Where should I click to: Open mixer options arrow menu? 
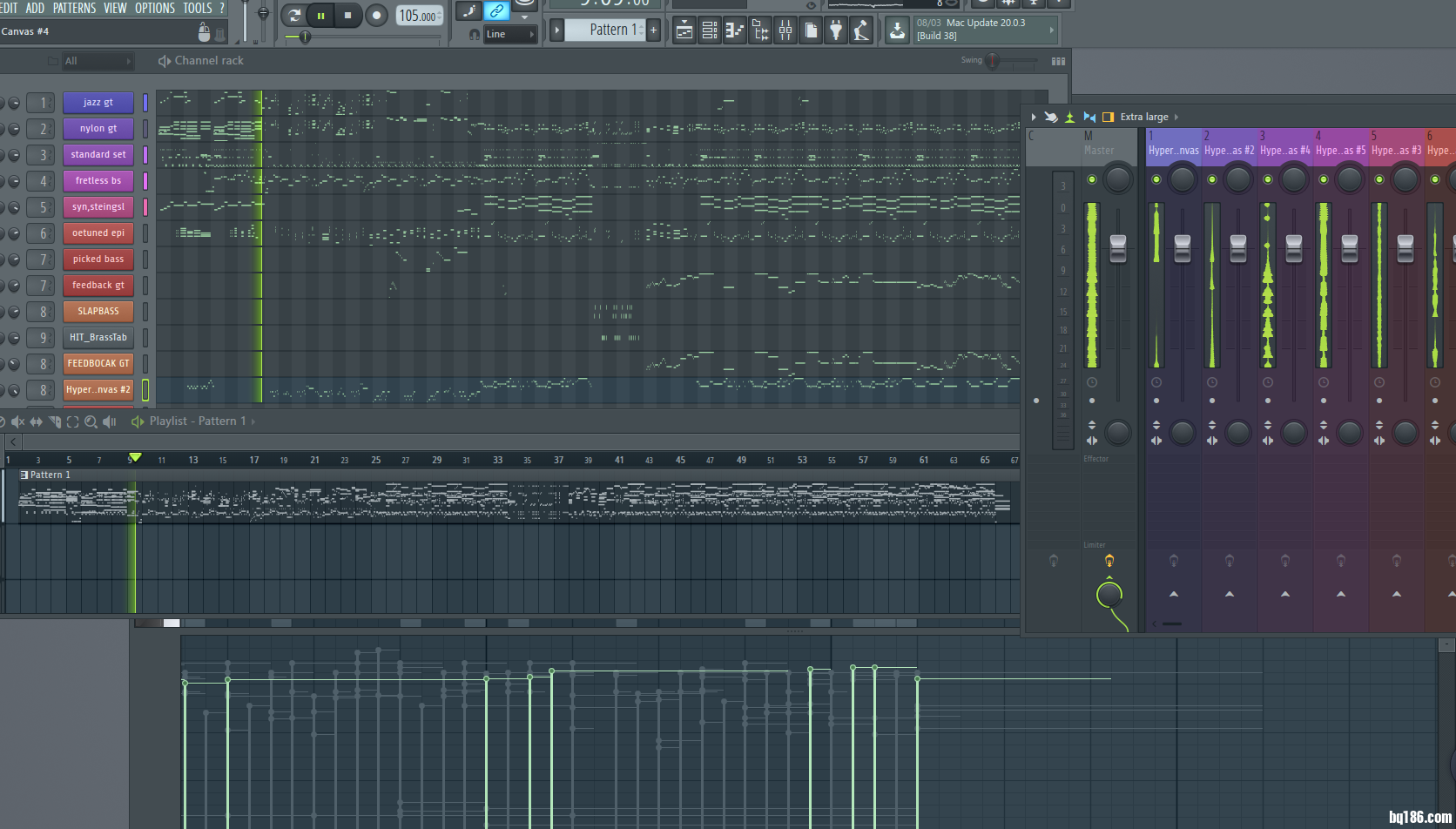(1034, 117)
